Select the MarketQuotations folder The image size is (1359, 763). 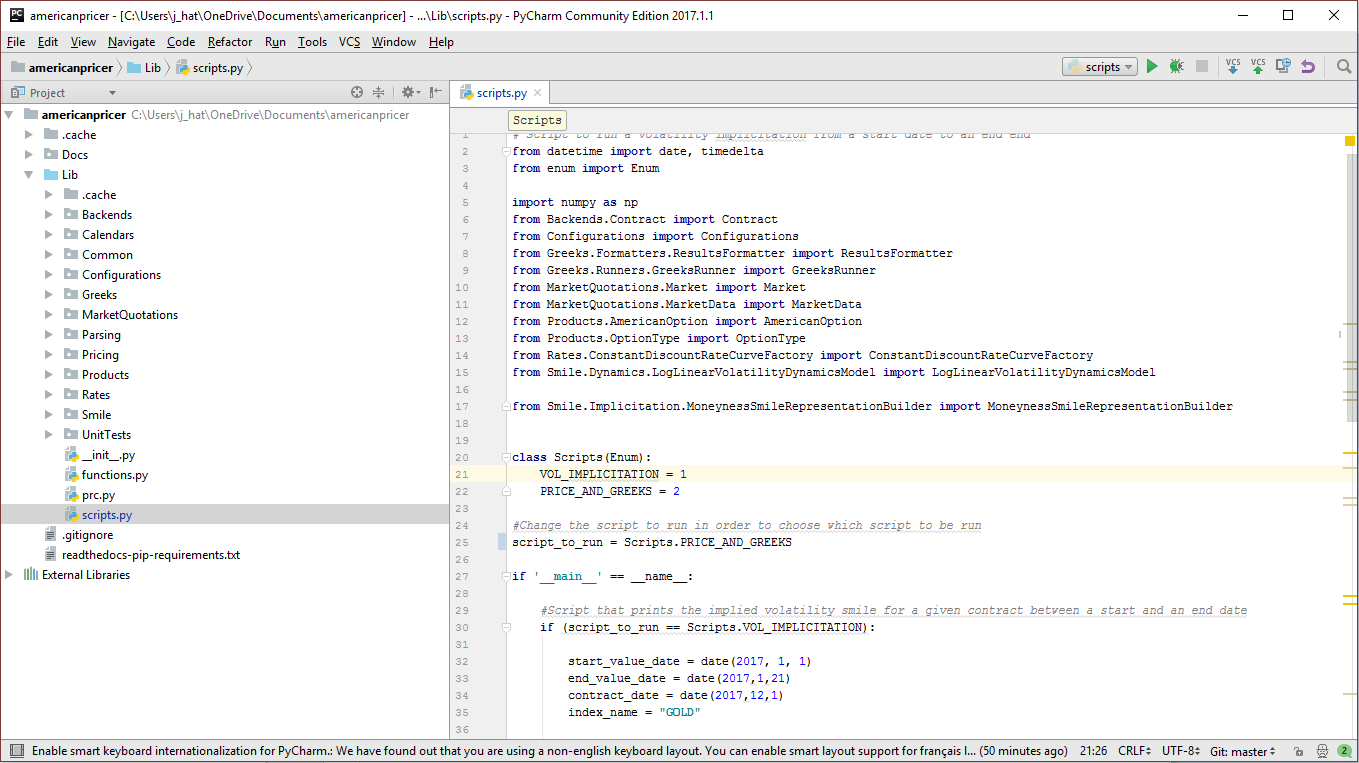click(x=130, y=315)
